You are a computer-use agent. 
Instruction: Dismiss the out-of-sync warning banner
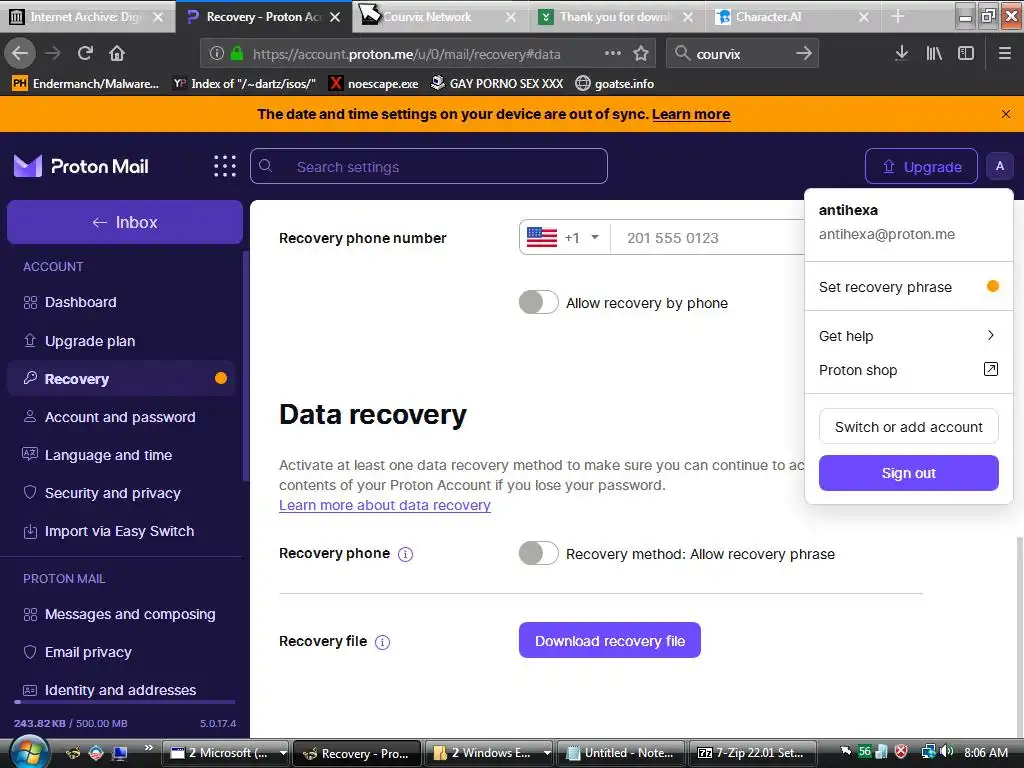coord(1006,114)
